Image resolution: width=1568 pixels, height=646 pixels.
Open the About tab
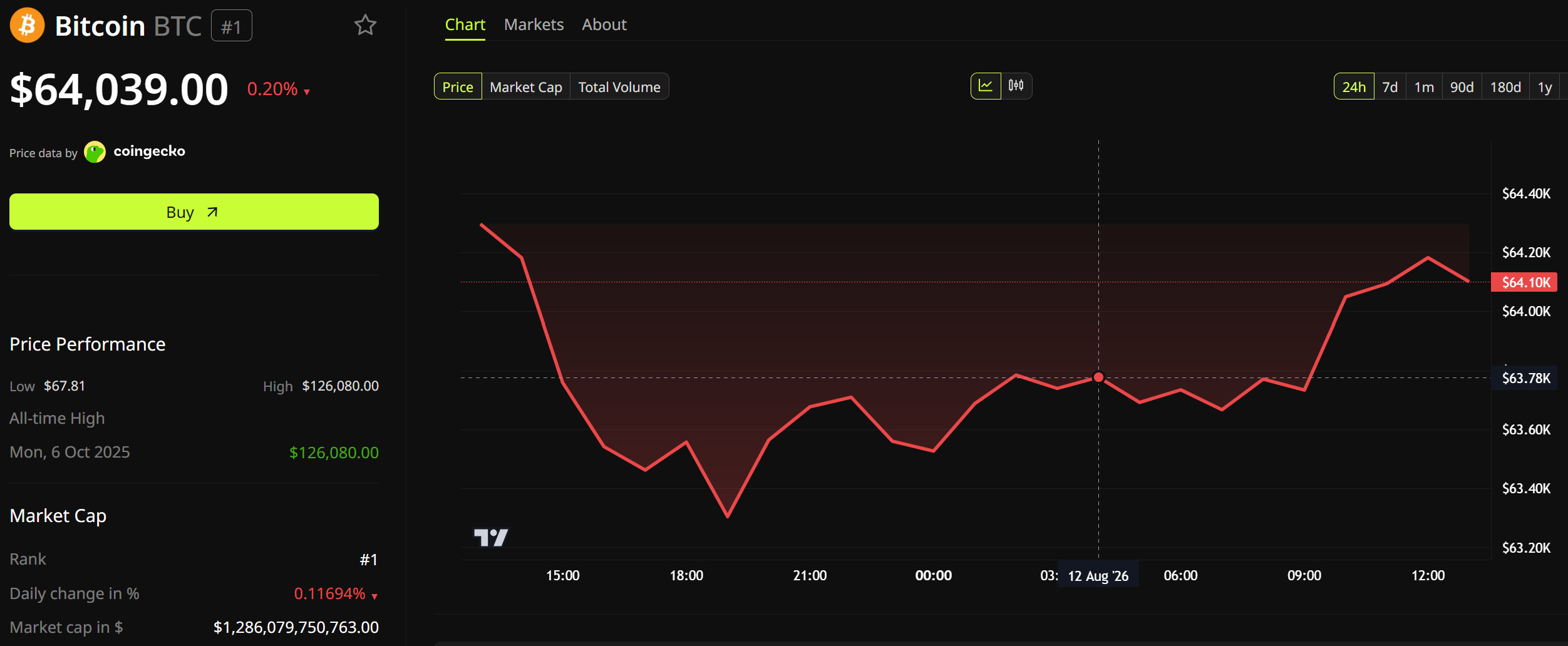604,24
